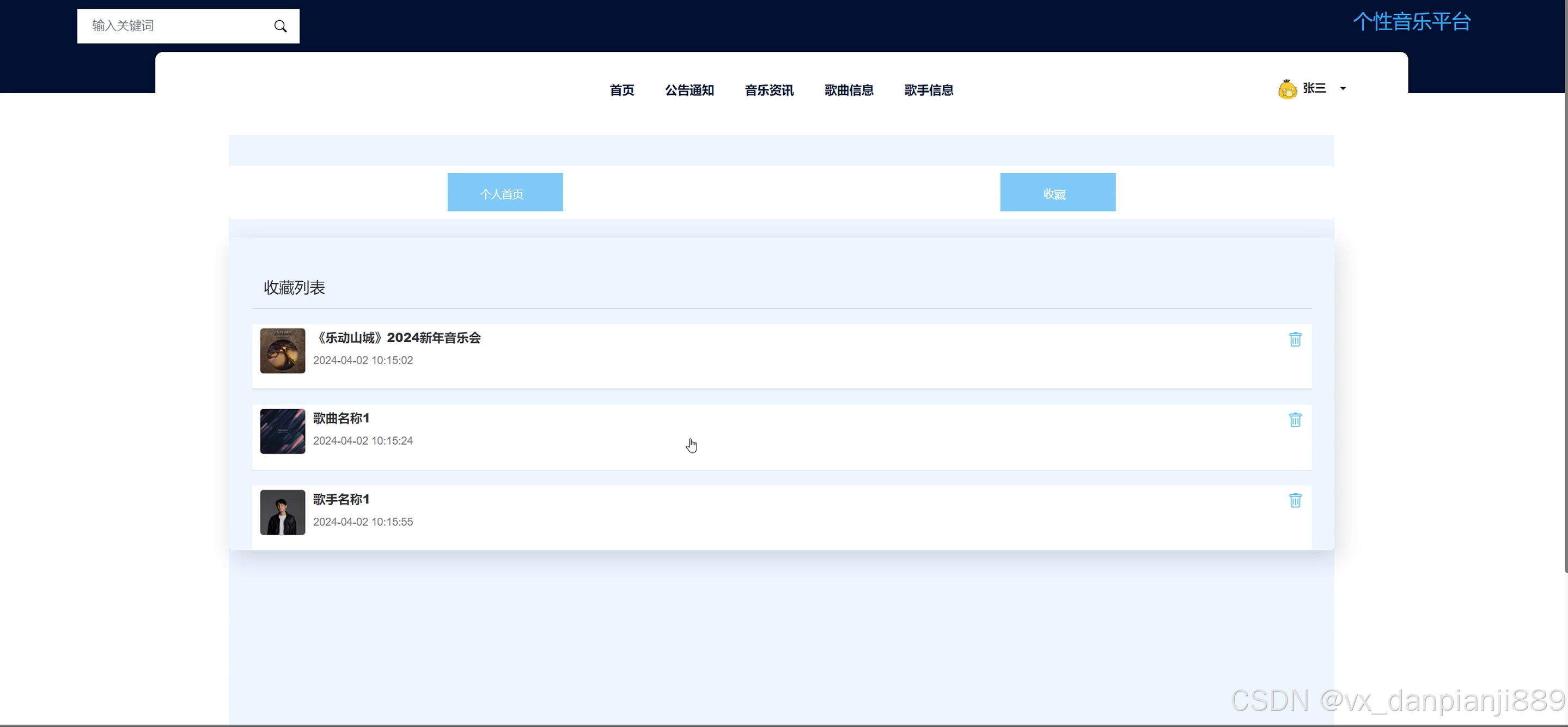Click trash icon for 歌曲名称1
The image size is (1568, 727).
pyautogui.click(x=1295, y=420)
